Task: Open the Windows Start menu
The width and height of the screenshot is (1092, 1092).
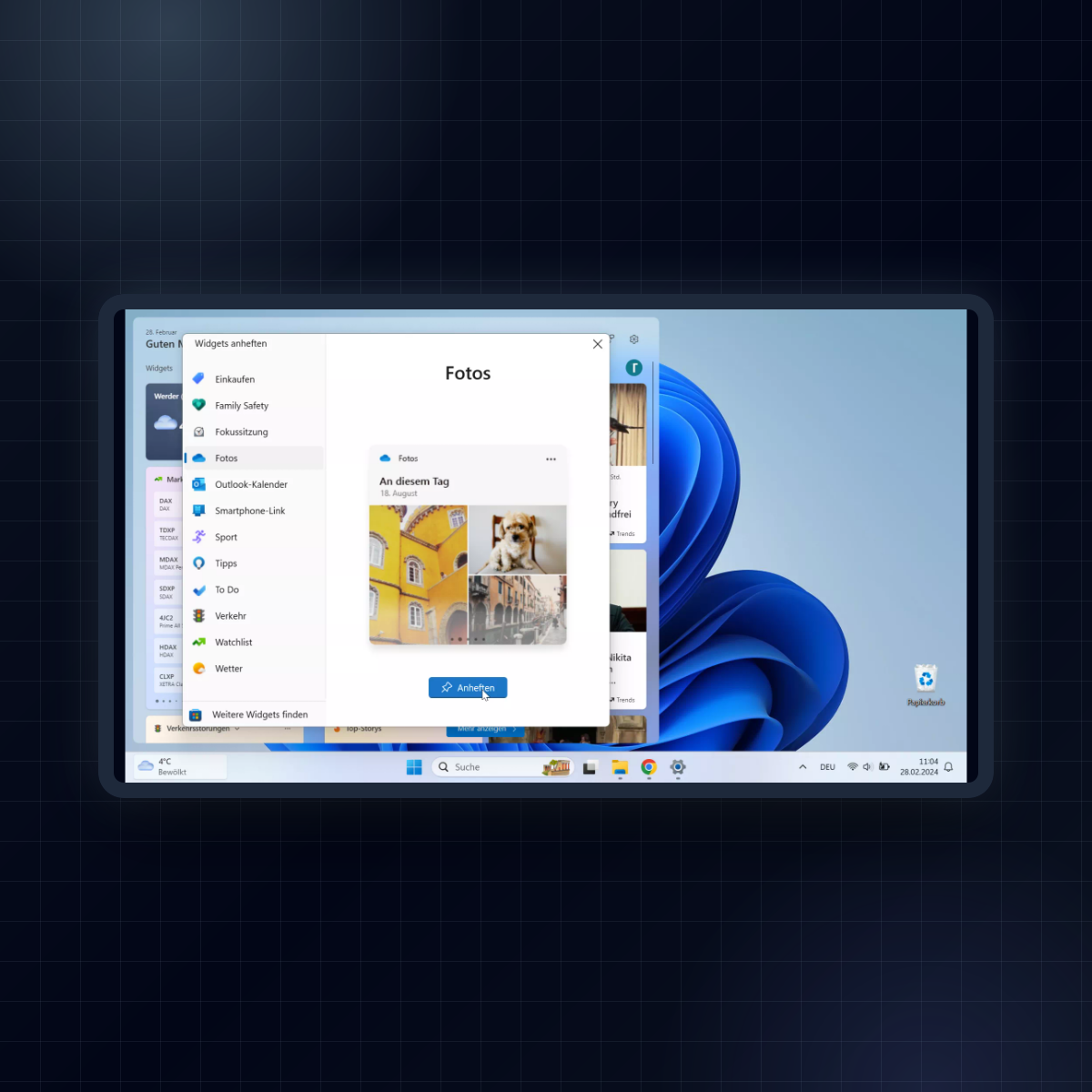Action: (x=414, y=767)
